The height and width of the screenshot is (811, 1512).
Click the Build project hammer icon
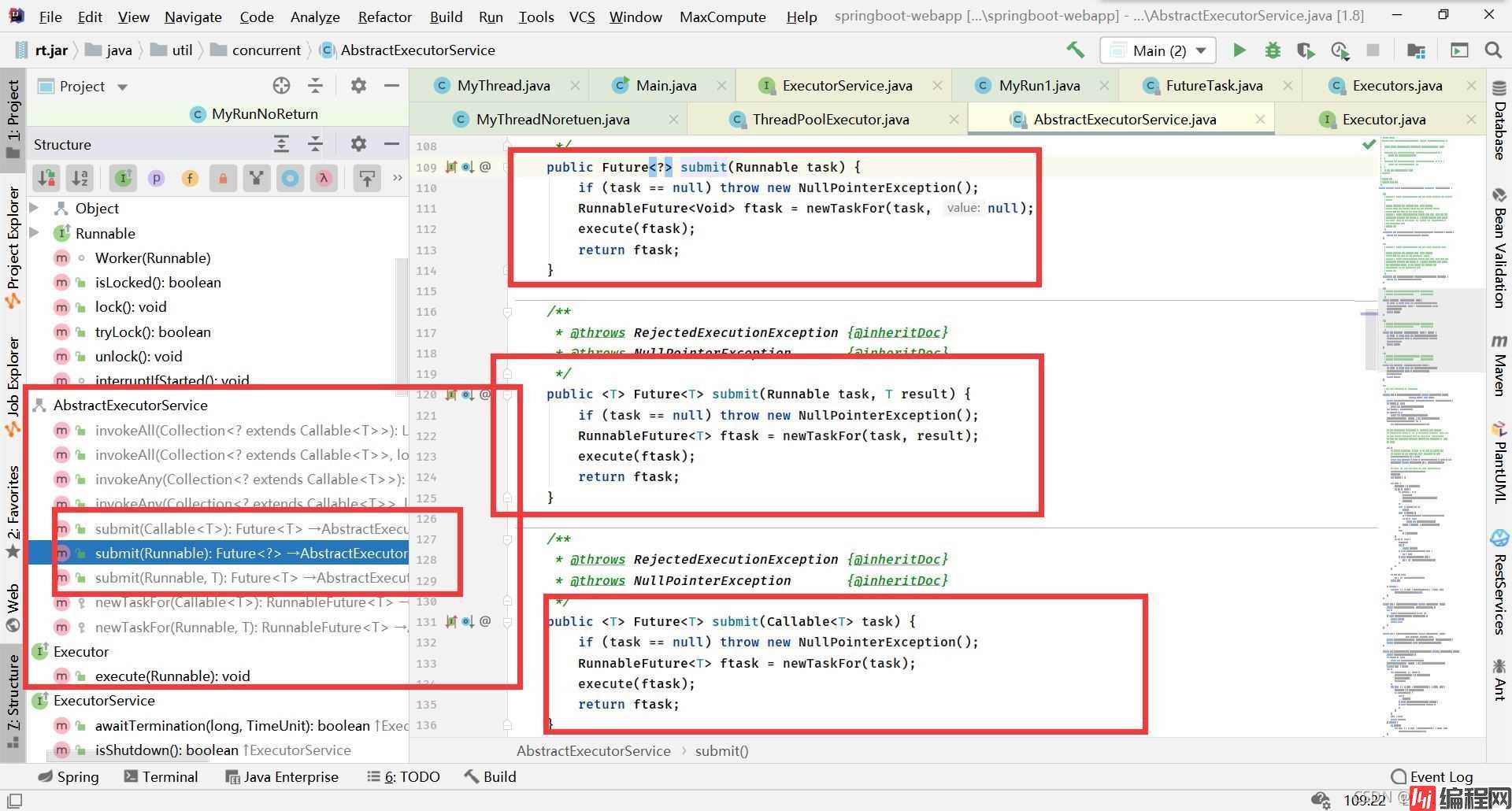coord(1075,50)
